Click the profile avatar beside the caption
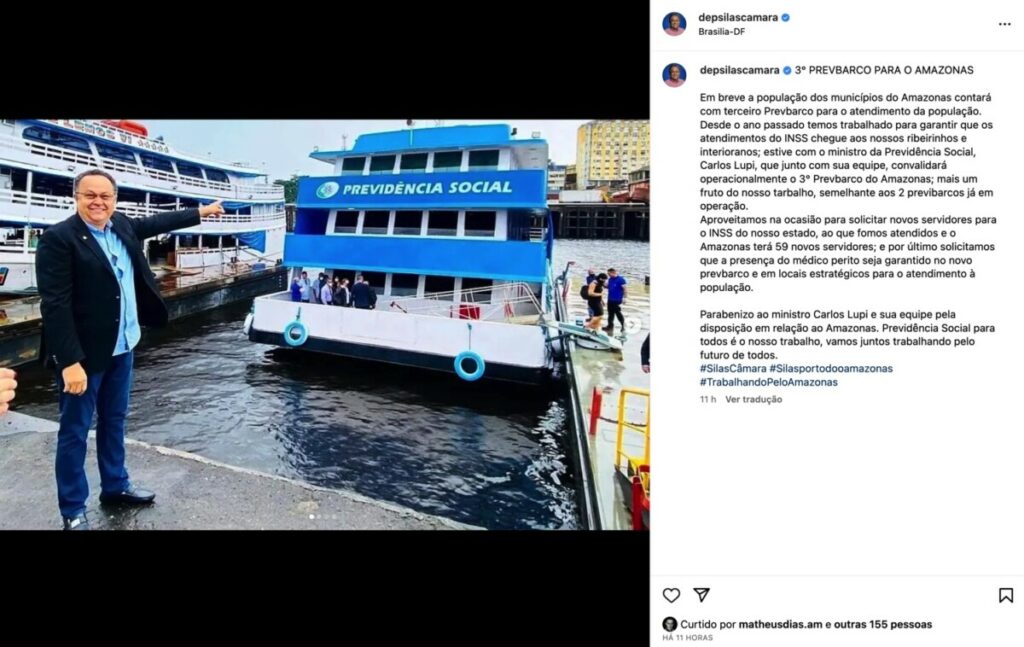 point(675,75)
